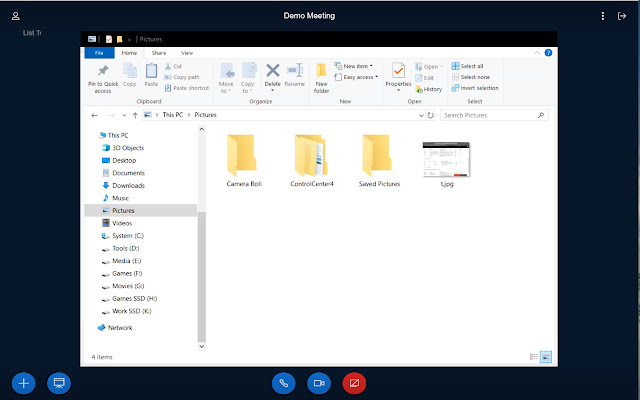Switch to details view icon

pyautogui.click(x=533, y=357)
